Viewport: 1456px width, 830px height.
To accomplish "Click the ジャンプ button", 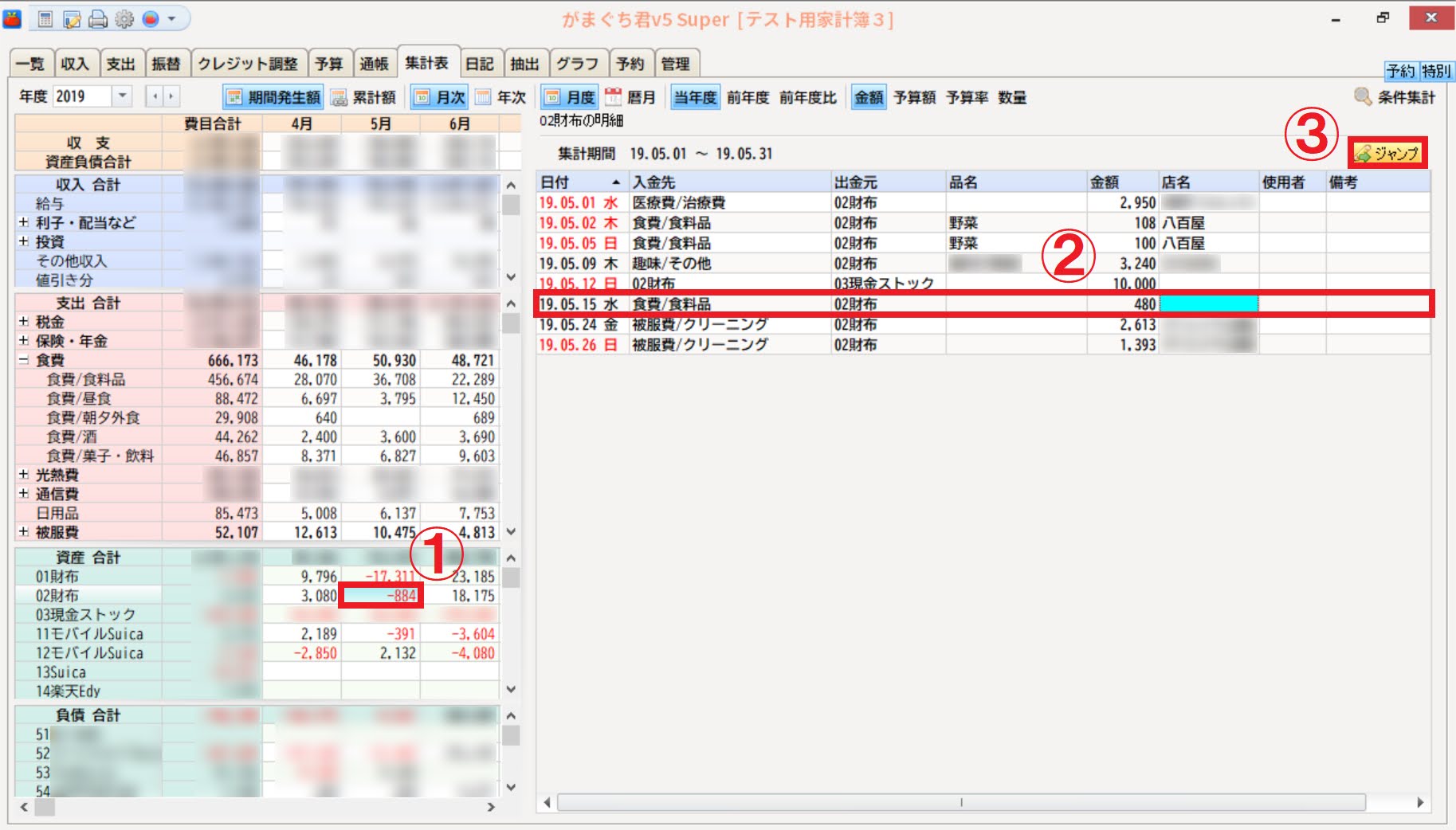I will [x=1387, y=153].
